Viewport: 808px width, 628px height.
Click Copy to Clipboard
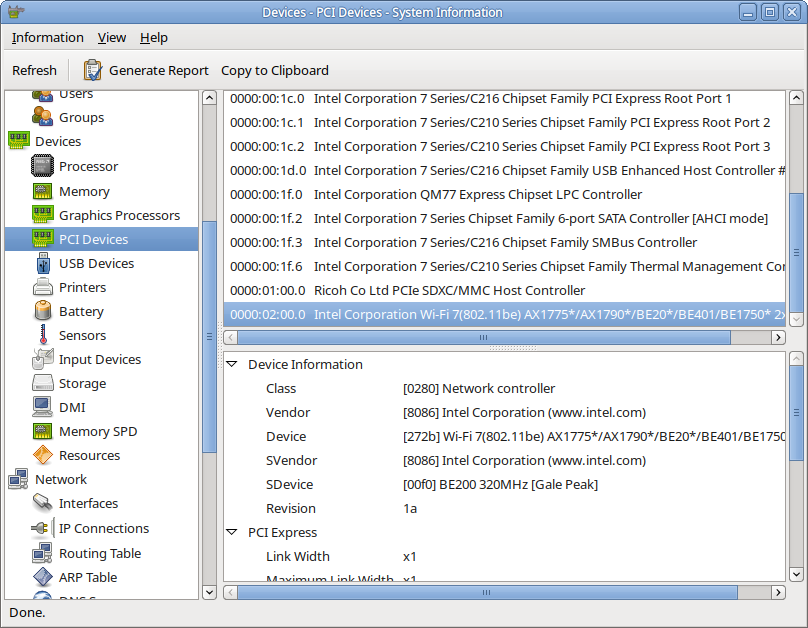tap(275, 71)
